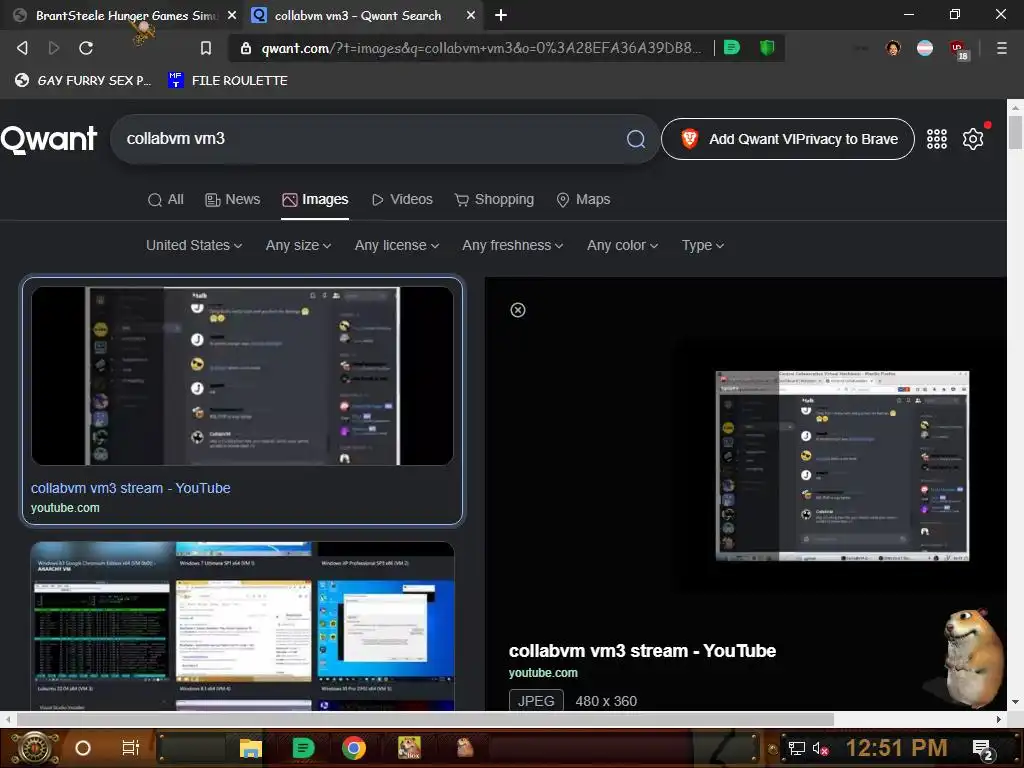The height and width of the screenshot is (768, 1024).
Task: Click the JPEG format badge
Action: coord(536,701)
